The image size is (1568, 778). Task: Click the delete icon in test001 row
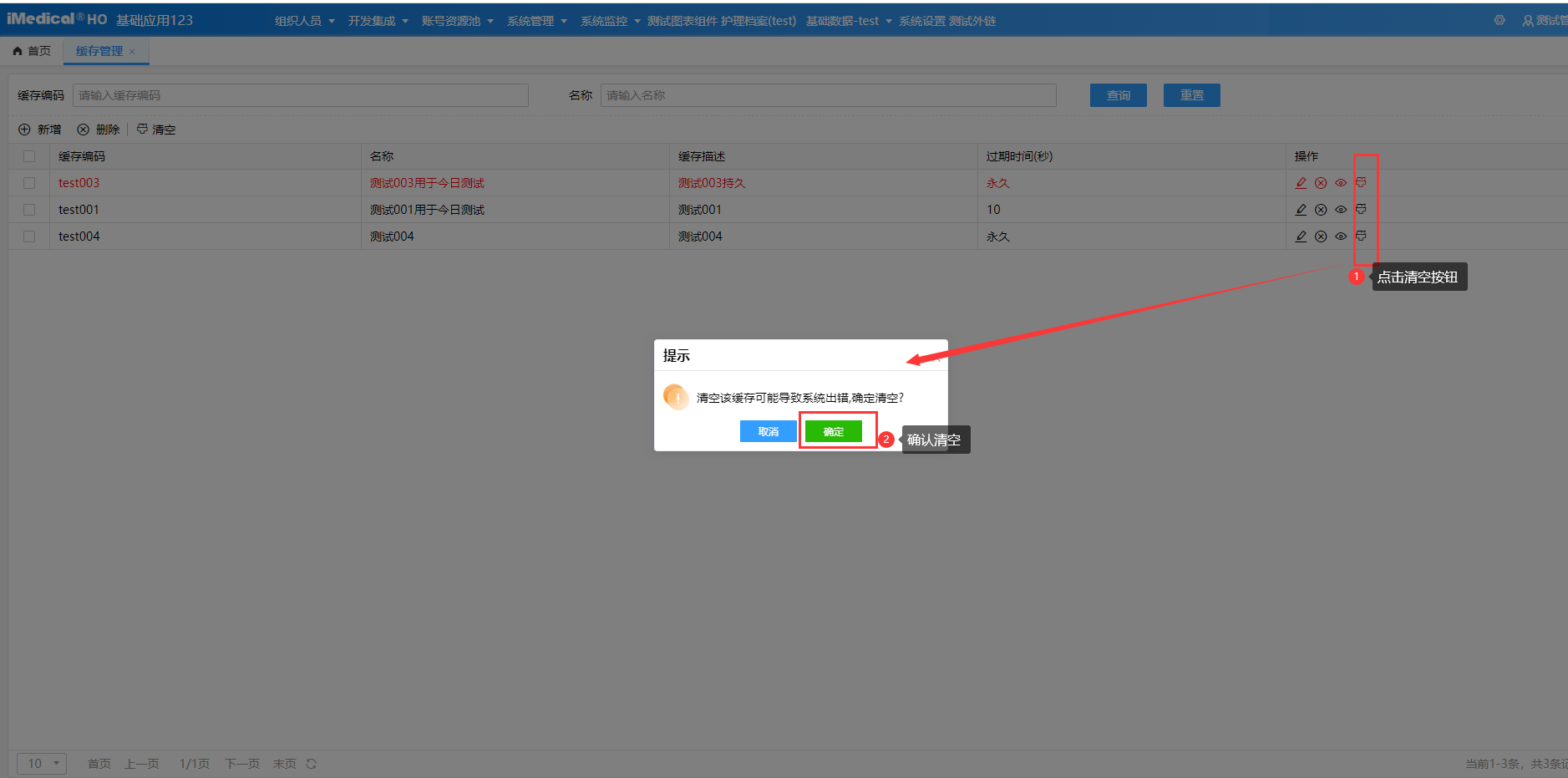[x=1321, y=210]
